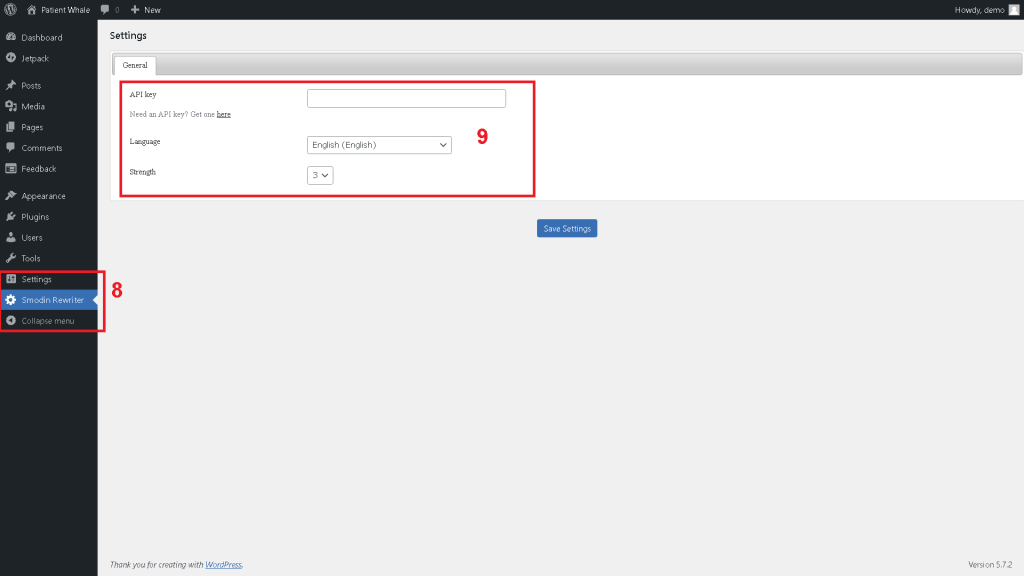Select the Media library sidebar icon

10,106
